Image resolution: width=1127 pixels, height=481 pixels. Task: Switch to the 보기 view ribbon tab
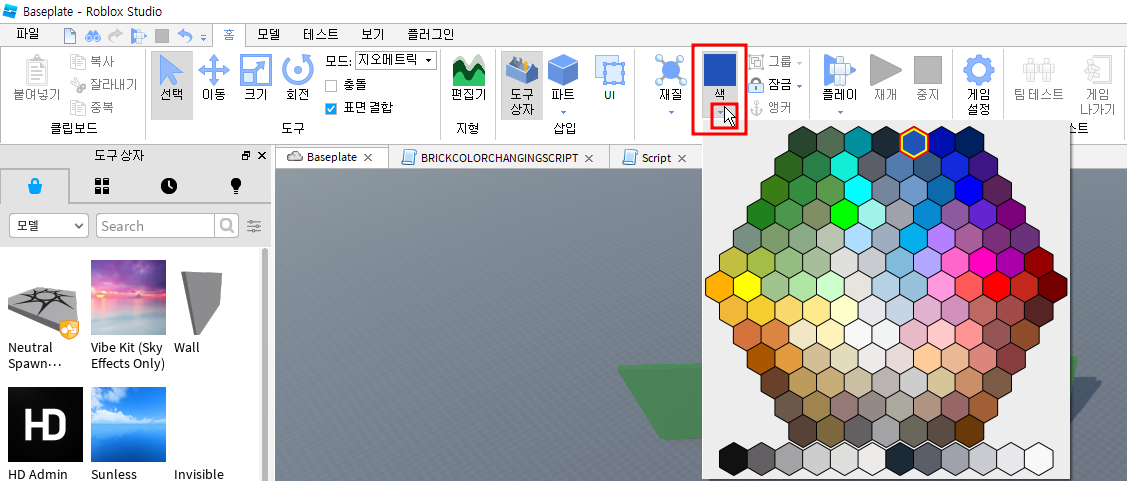pos(372,34)
